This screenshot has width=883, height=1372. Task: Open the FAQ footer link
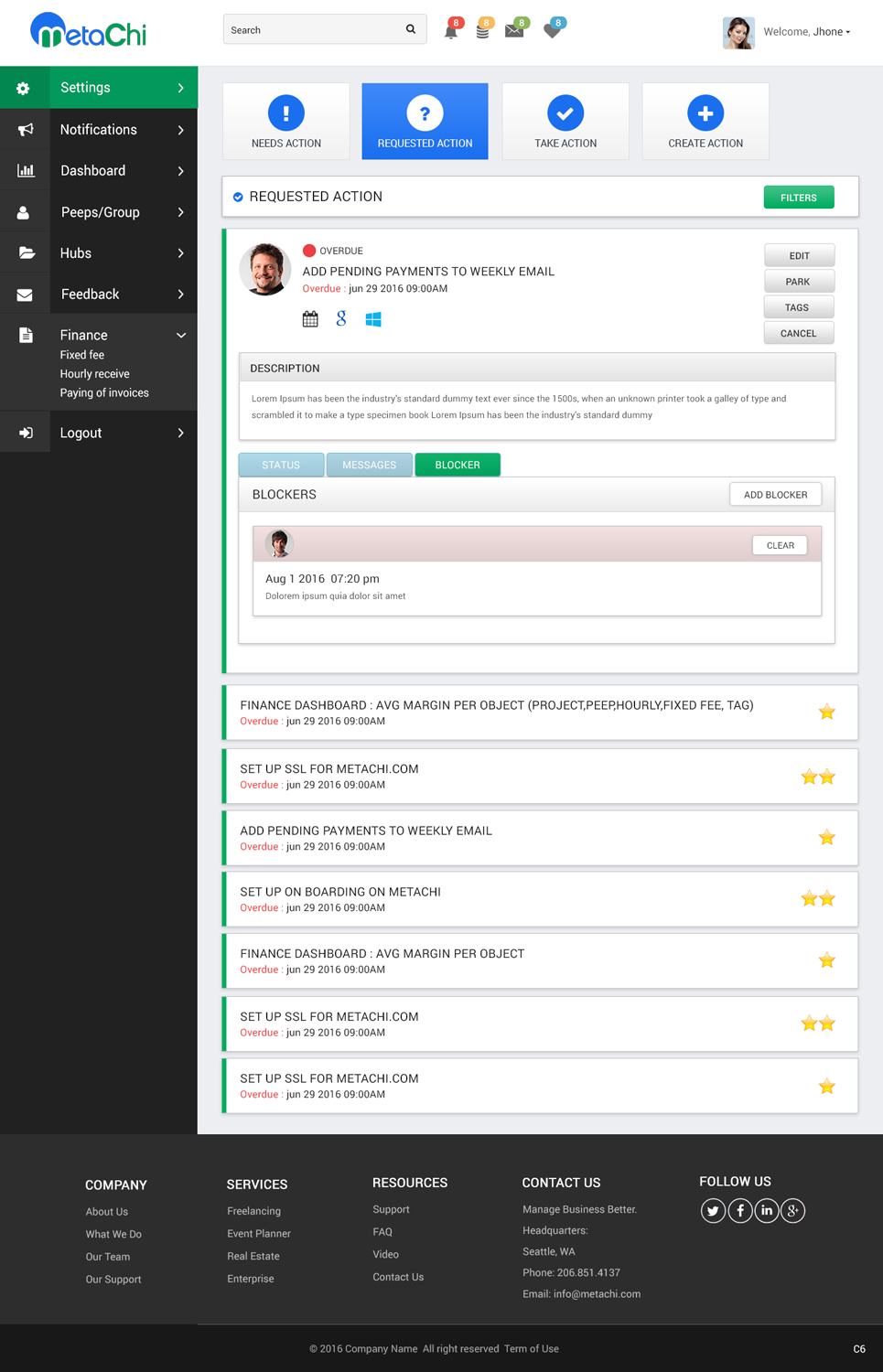pyautogui.click(x=382, y=1232)
